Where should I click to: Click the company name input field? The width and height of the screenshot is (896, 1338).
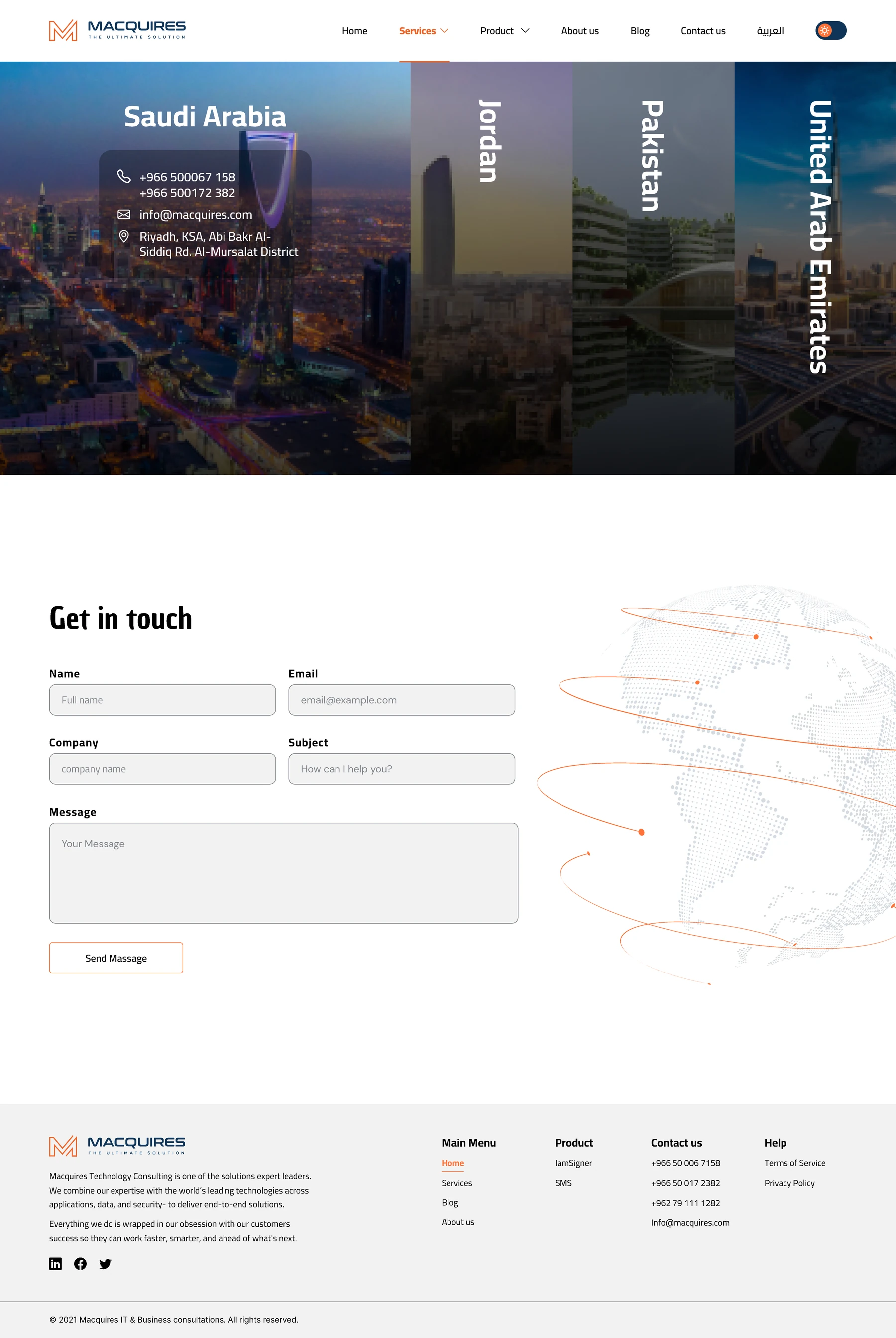[162, 769]
